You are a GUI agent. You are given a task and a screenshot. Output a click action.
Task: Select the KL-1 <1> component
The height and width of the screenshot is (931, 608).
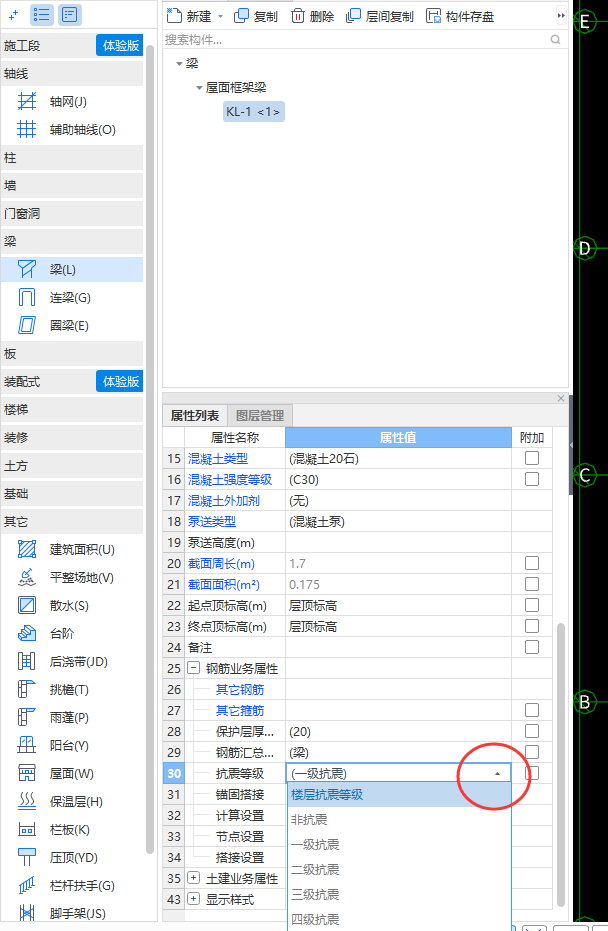(x=254, y=112)
